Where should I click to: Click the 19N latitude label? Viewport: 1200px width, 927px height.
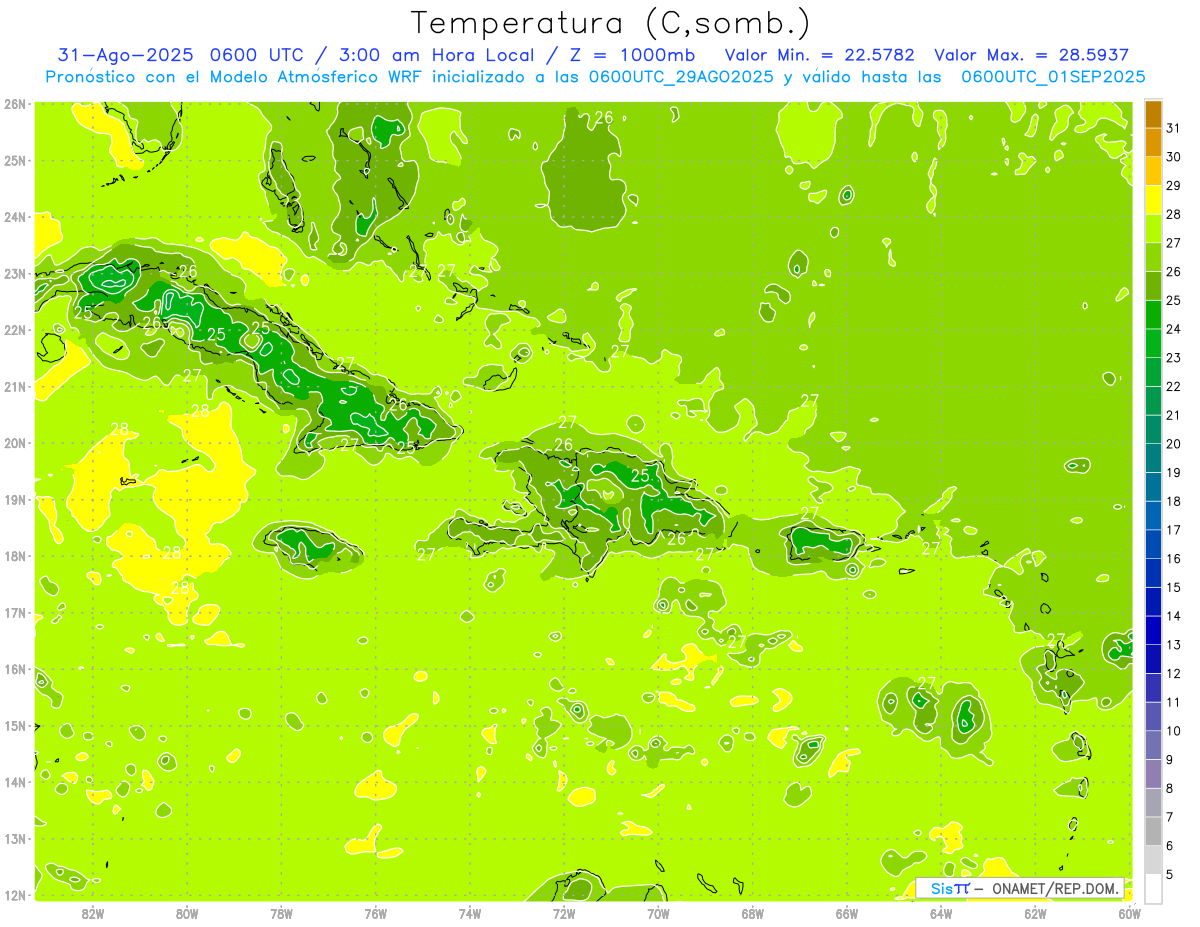(14, 500)
